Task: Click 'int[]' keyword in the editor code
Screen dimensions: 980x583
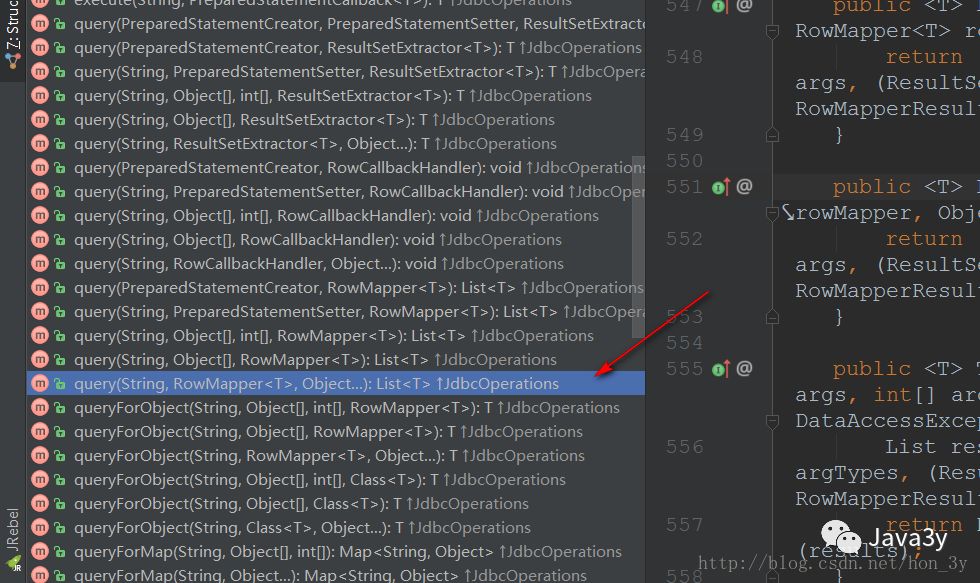Action: (x=904, y=395)
